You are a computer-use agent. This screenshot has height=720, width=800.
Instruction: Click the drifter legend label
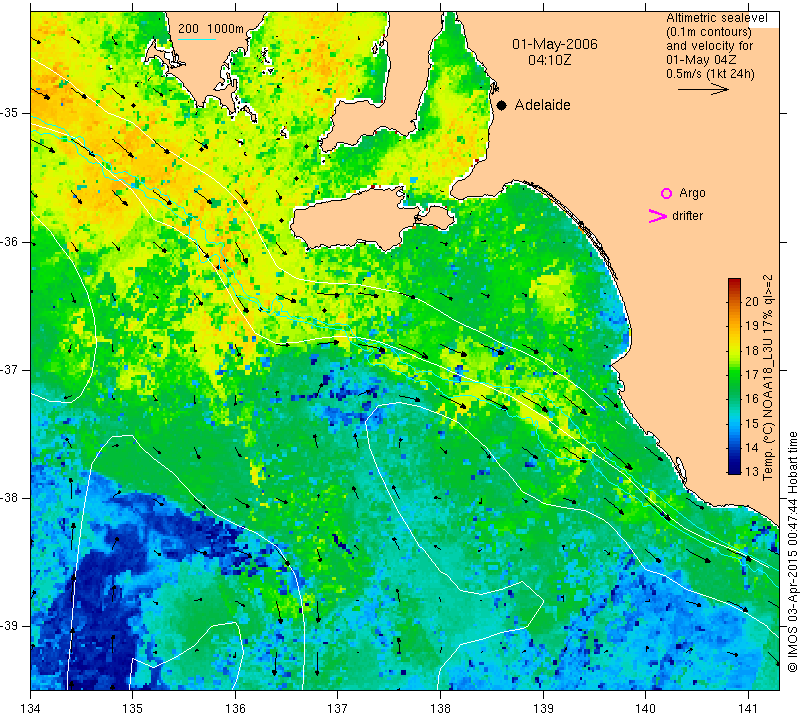[687, 216]
